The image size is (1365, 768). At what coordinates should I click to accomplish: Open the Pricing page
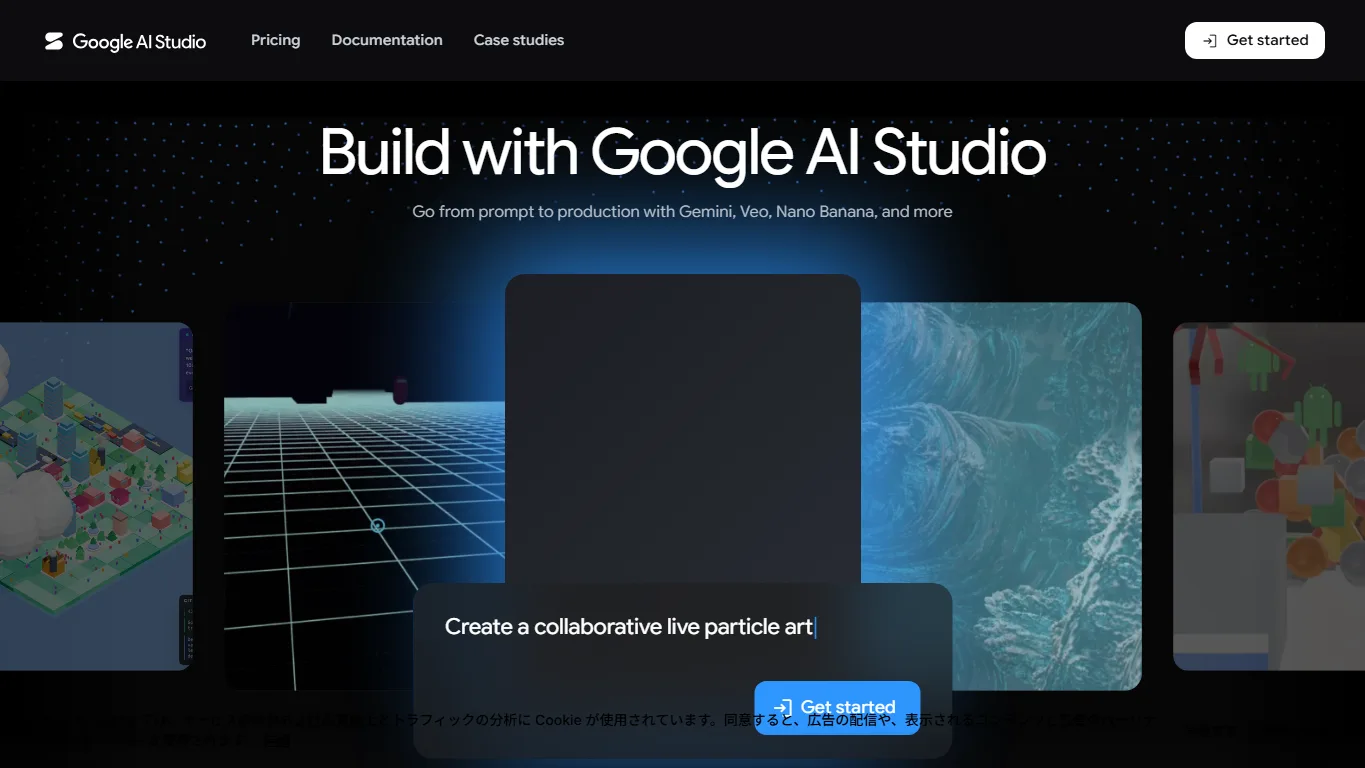pyautogui.click(x=275, y=40)
